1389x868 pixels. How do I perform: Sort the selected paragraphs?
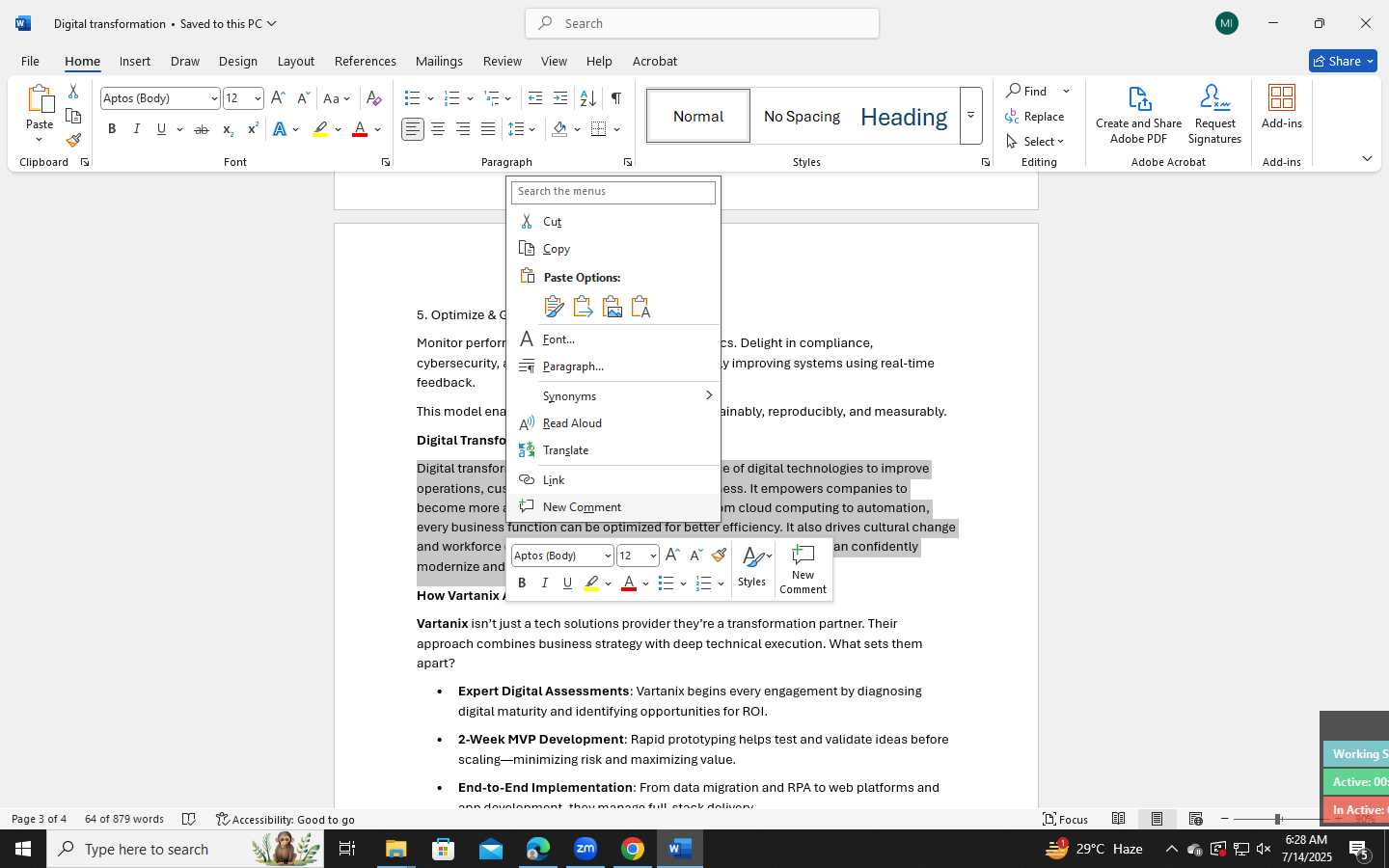[x=587, y=98]
